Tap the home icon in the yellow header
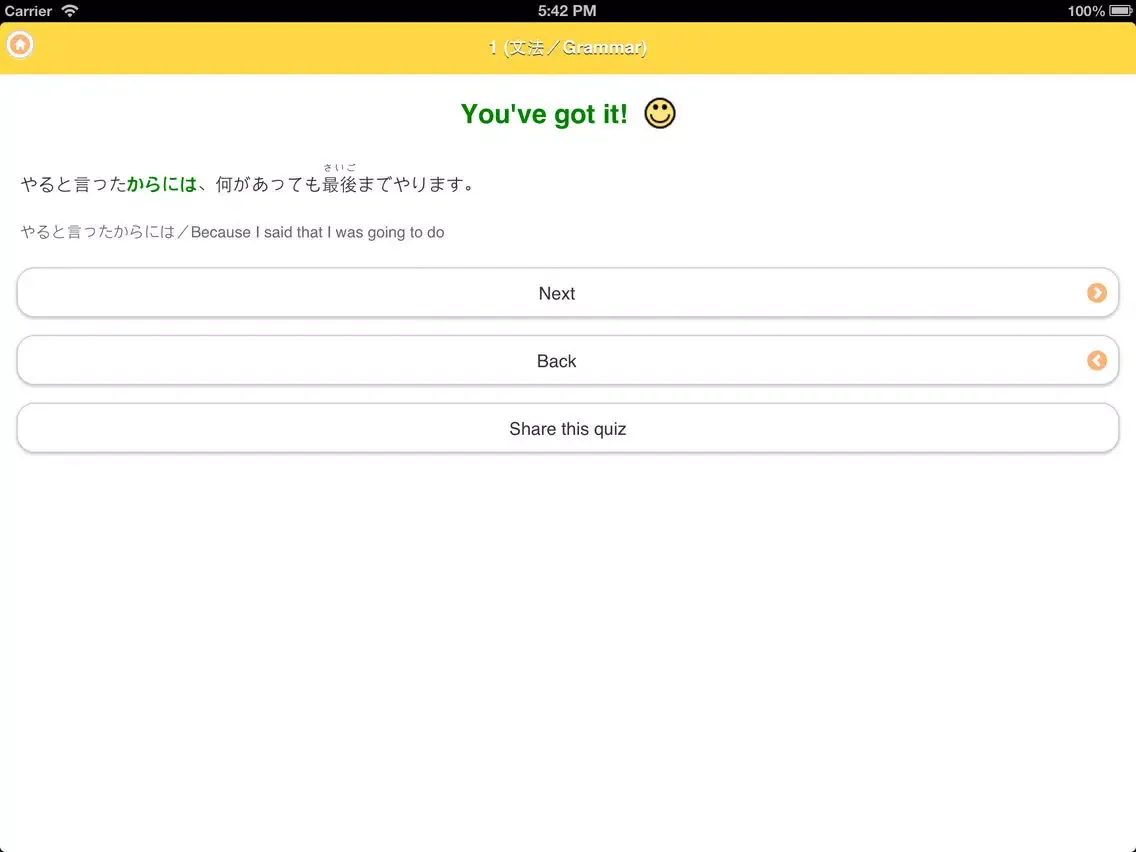Viewport: 1136px width, 852px height. click(20, 45)
